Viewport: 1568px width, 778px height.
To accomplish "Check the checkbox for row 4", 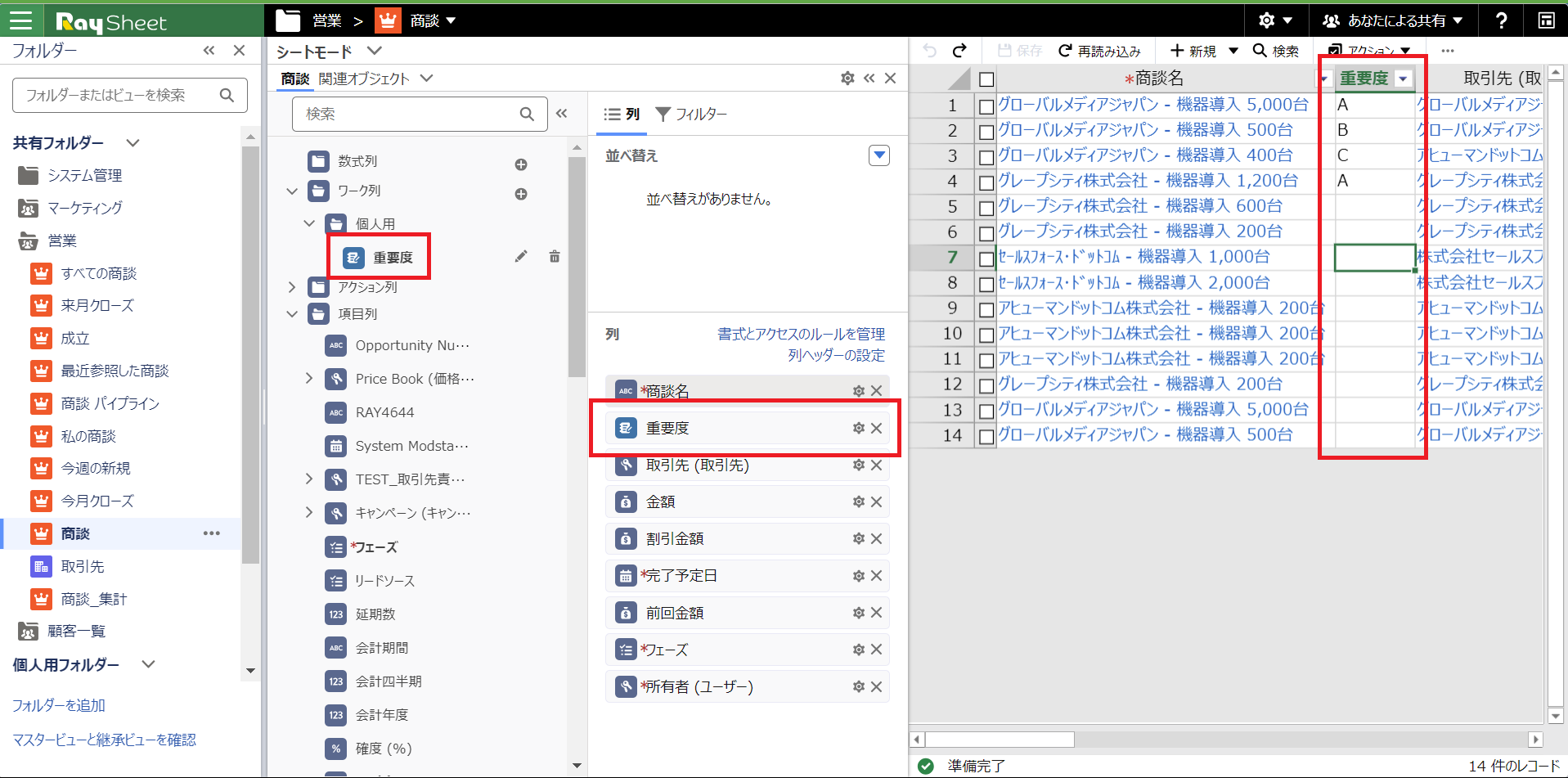I will pyautogui.click(x=986, y=182).
